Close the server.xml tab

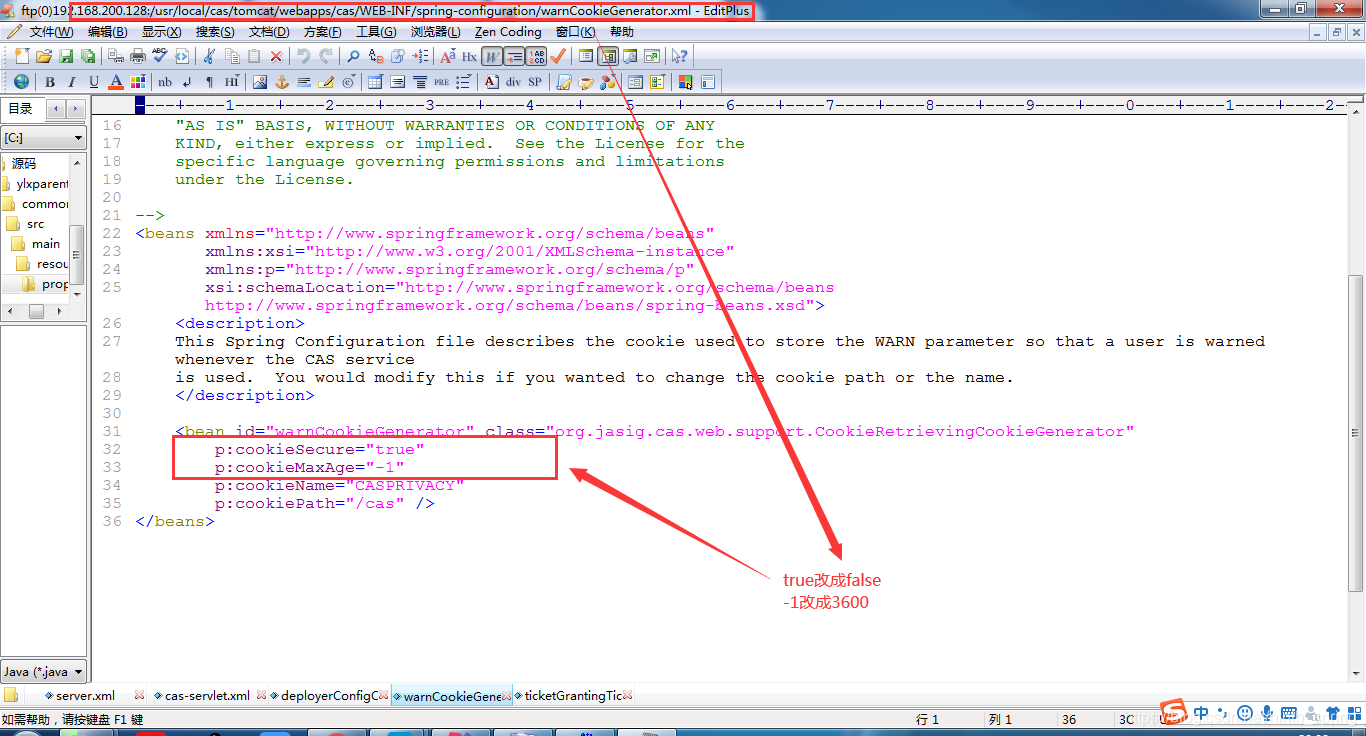139,695
